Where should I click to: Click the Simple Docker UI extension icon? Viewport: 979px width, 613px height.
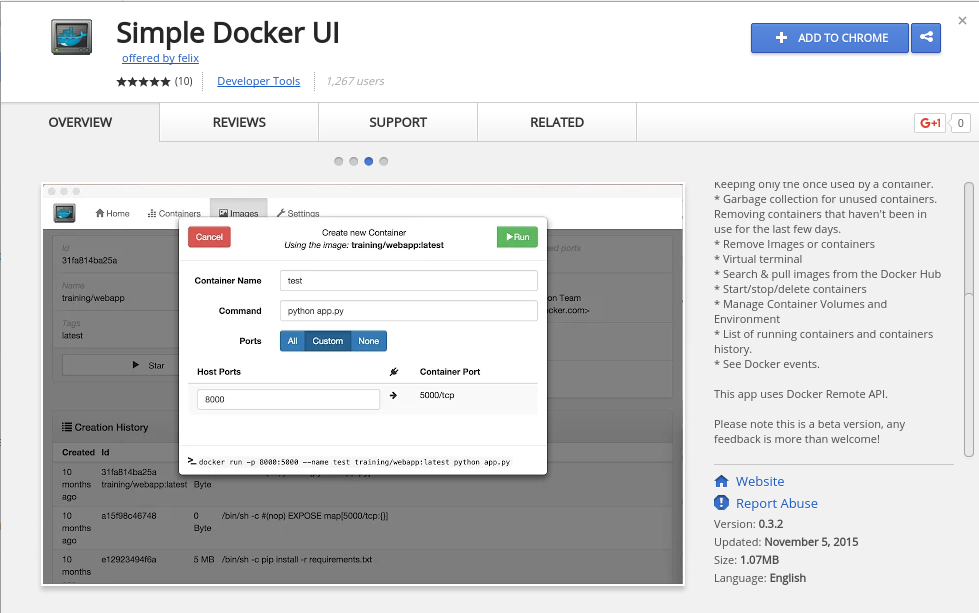coord(71,37)
